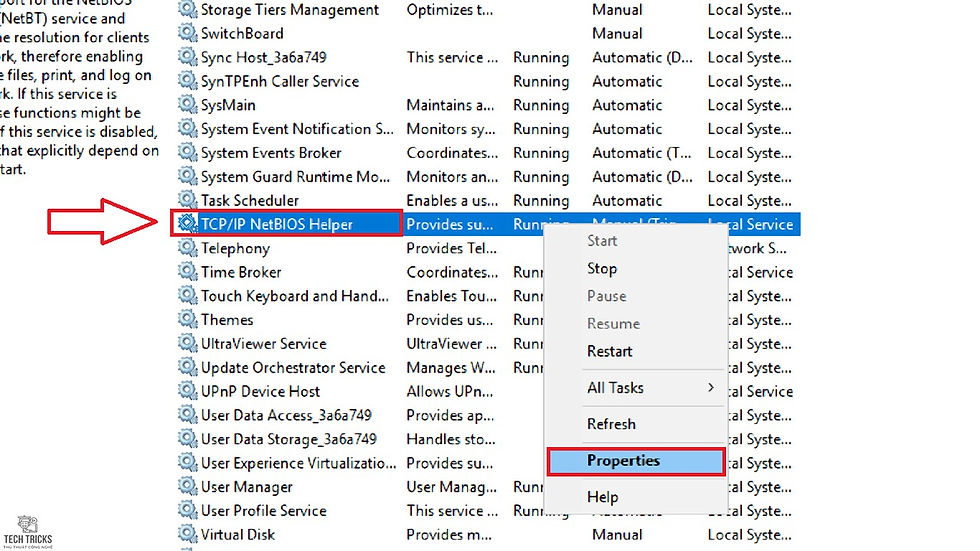Choose Stop in the context menu
This screenshot has height=551, width=980.
coord(602,269)
